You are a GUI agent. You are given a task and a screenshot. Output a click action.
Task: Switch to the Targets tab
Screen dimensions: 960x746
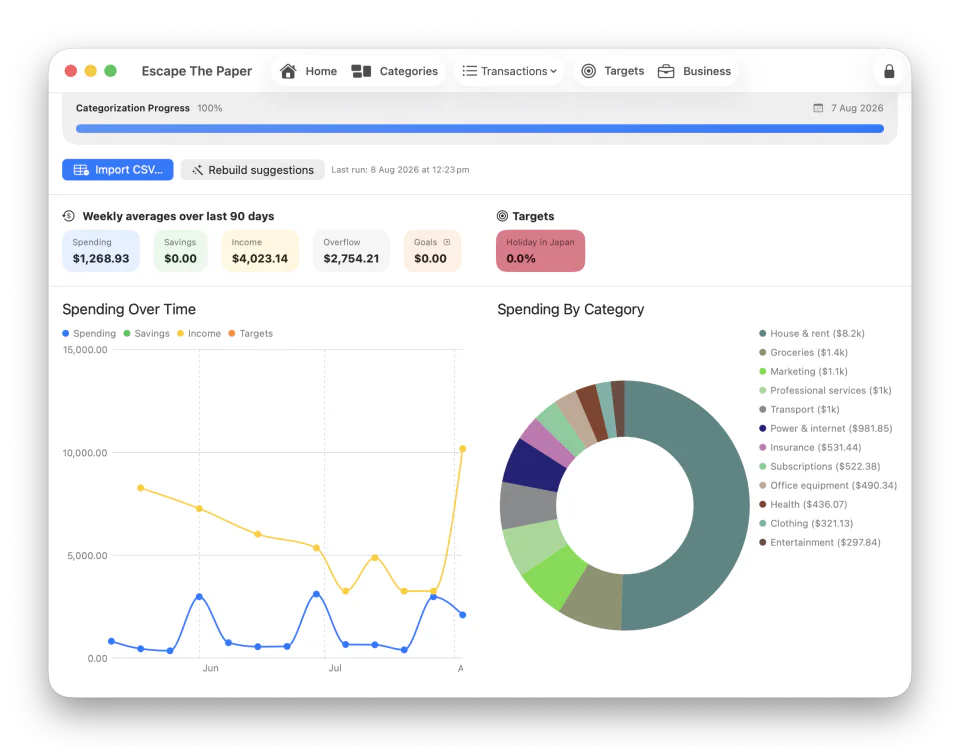tap(613, 71)
